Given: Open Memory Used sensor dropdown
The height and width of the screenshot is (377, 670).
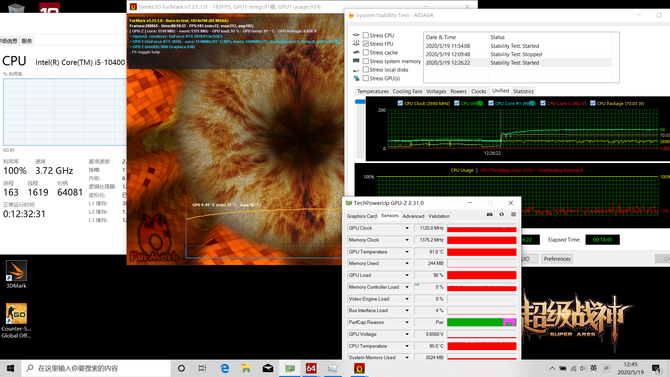Looking at the screenshot, I should point(407,263).
